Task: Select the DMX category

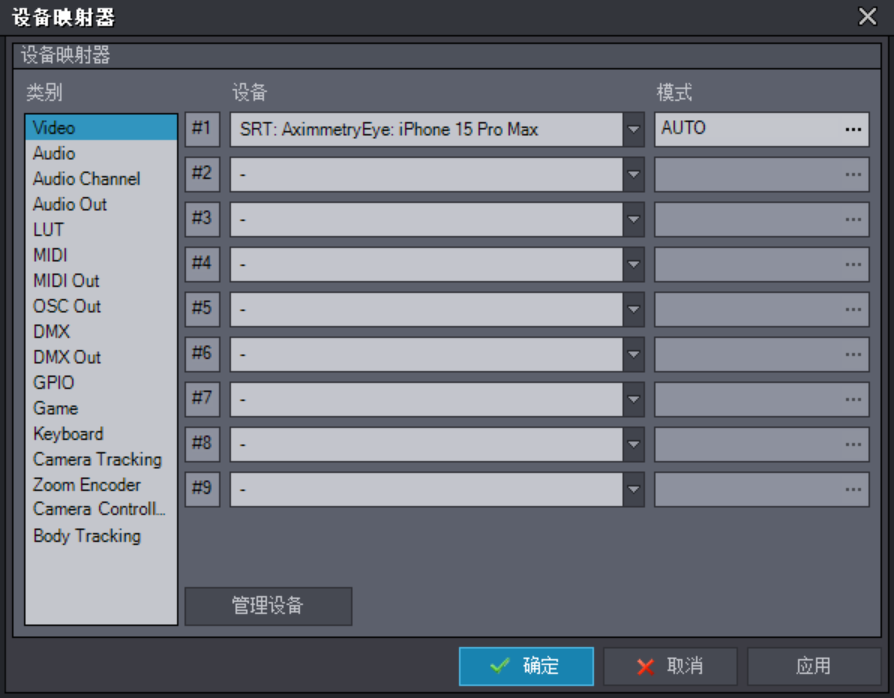Action: pyautogui.click(x=101, y=331)
